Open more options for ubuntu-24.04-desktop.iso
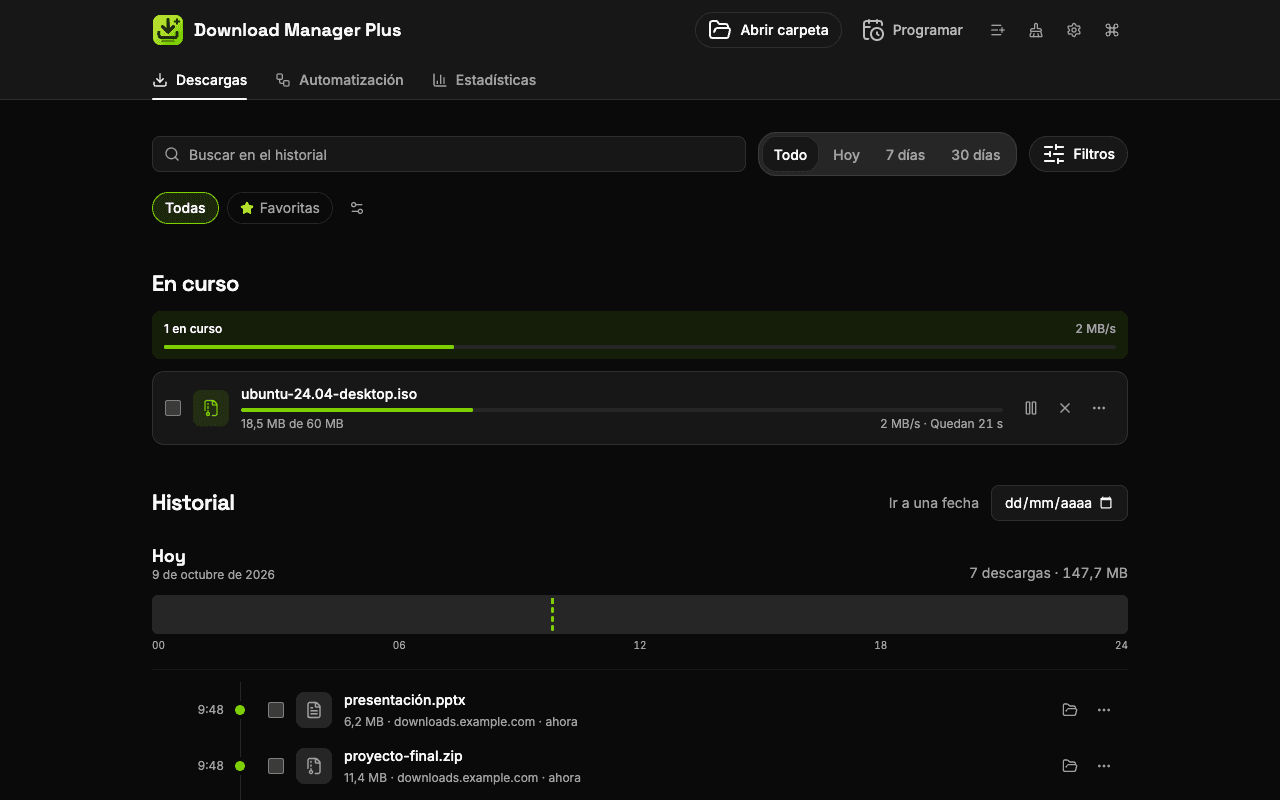The image size is (1280, 800). point(1099,408)
